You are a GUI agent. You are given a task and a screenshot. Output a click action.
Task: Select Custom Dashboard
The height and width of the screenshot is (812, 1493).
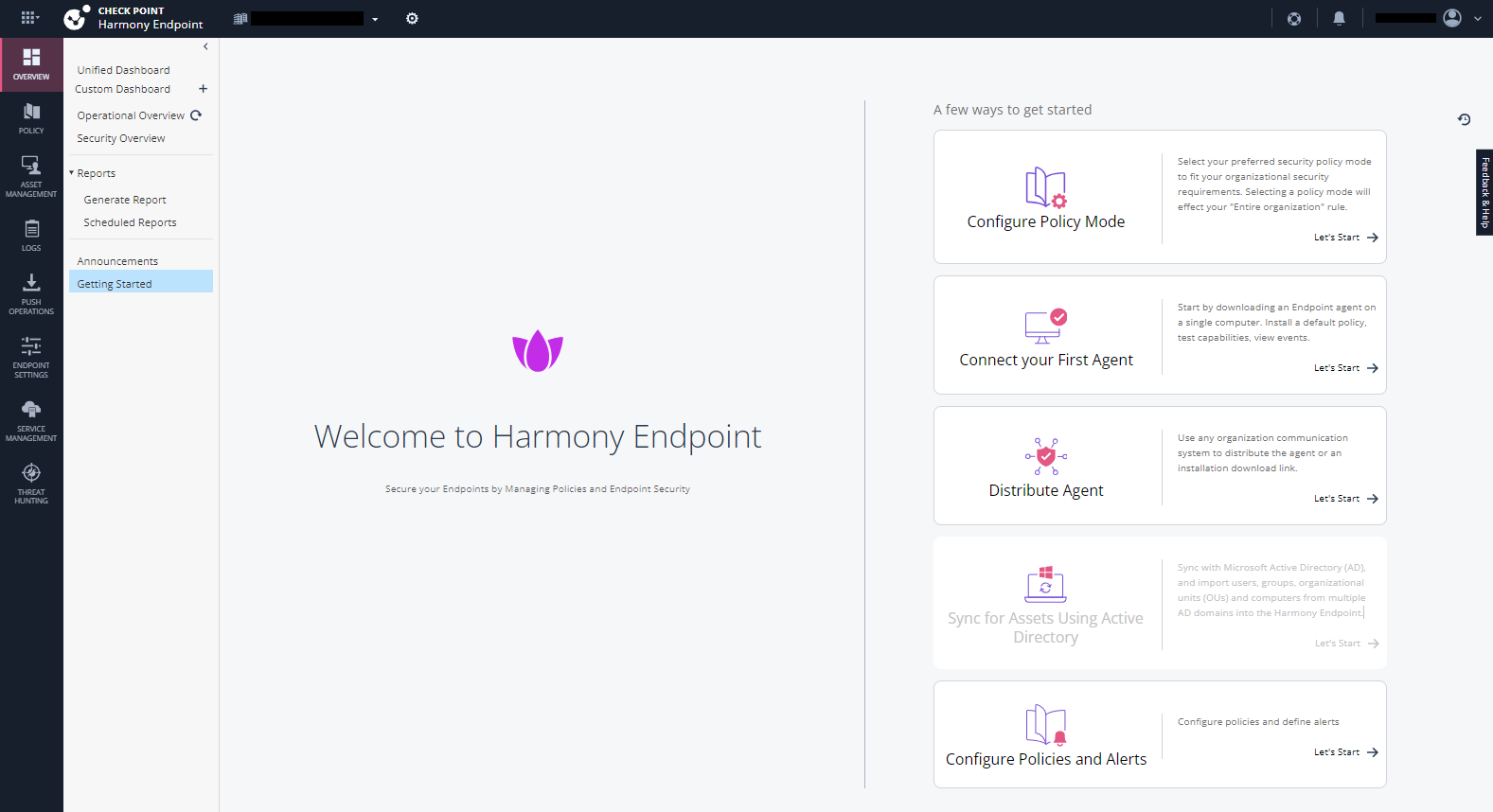point(123,89)
